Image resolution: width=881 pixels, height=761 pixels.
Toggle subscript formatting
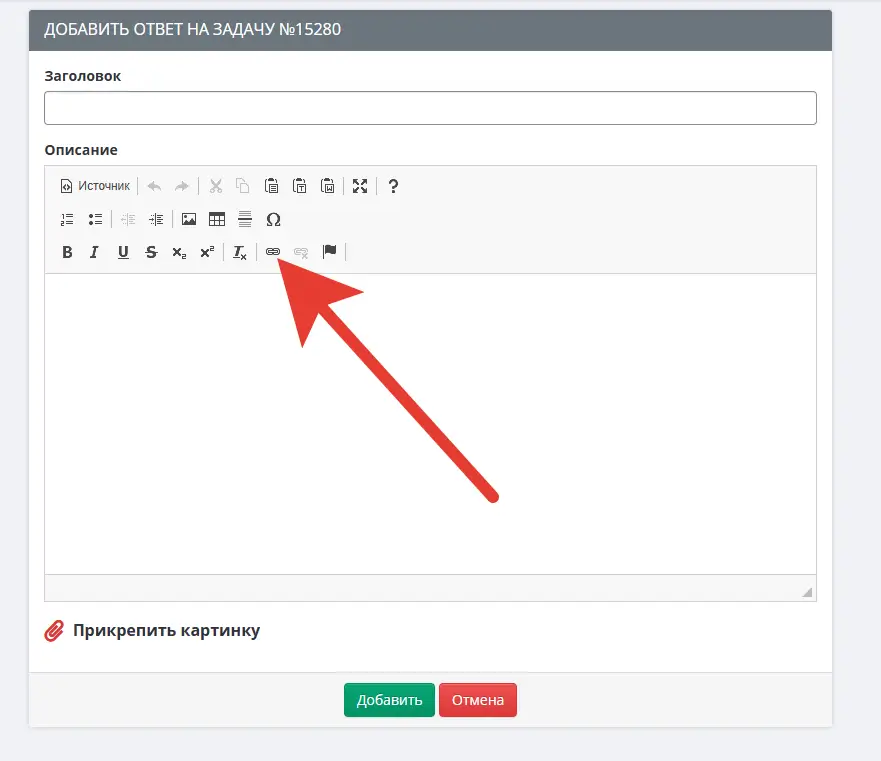179,252
